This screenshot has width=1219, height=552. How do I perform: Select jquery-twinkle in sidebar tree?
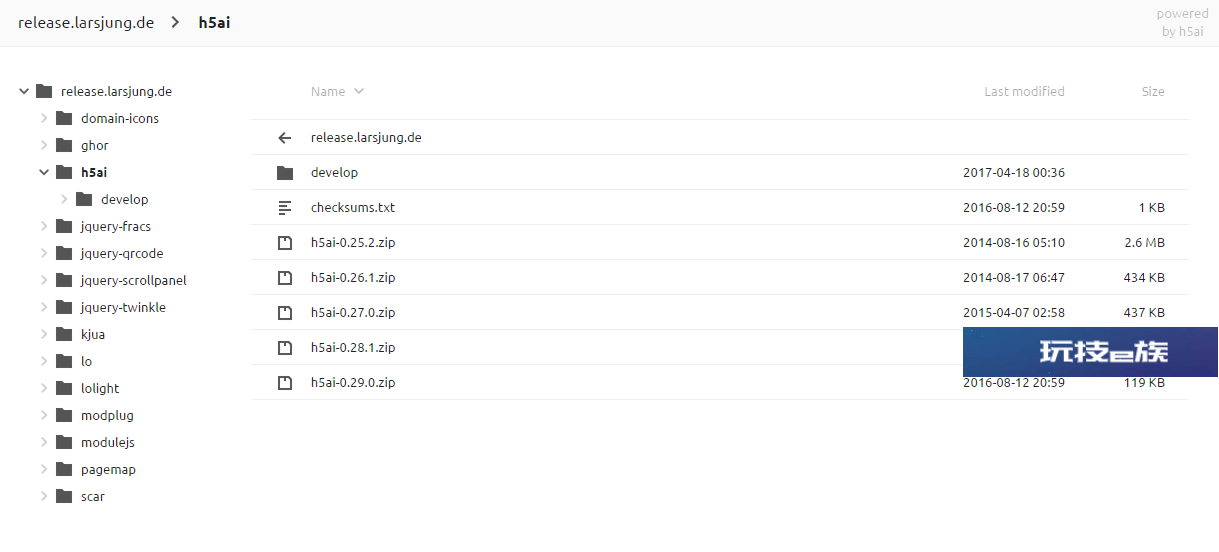[x=123, y=307]
